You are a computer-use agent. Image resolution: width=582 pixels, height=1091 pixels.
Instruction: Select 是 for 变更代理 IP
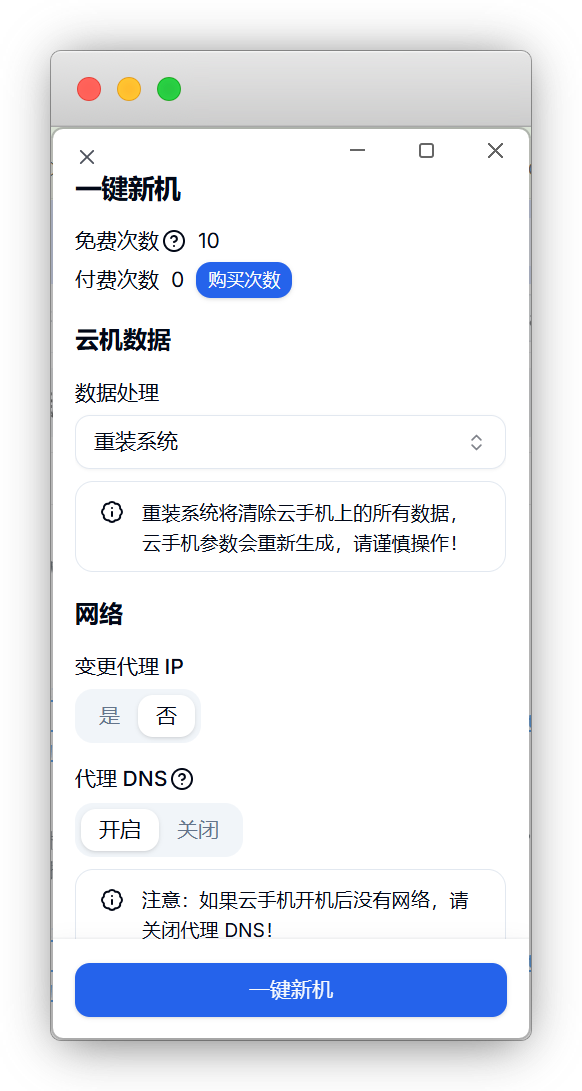[x=110, y=716]
